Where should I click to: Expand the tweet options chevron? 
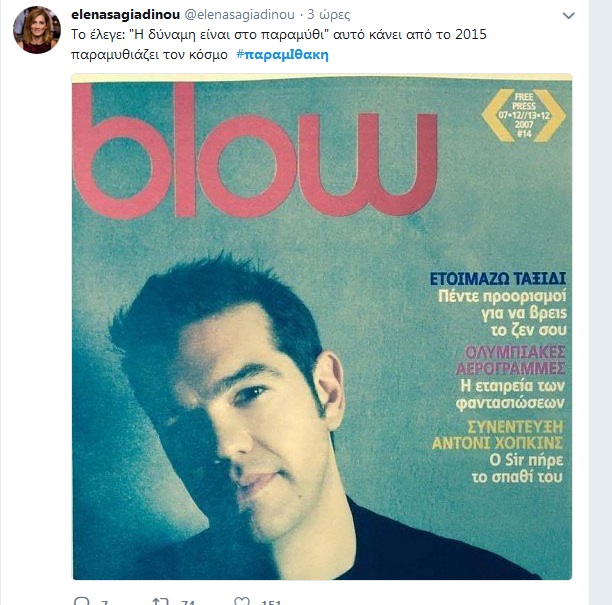569,16
